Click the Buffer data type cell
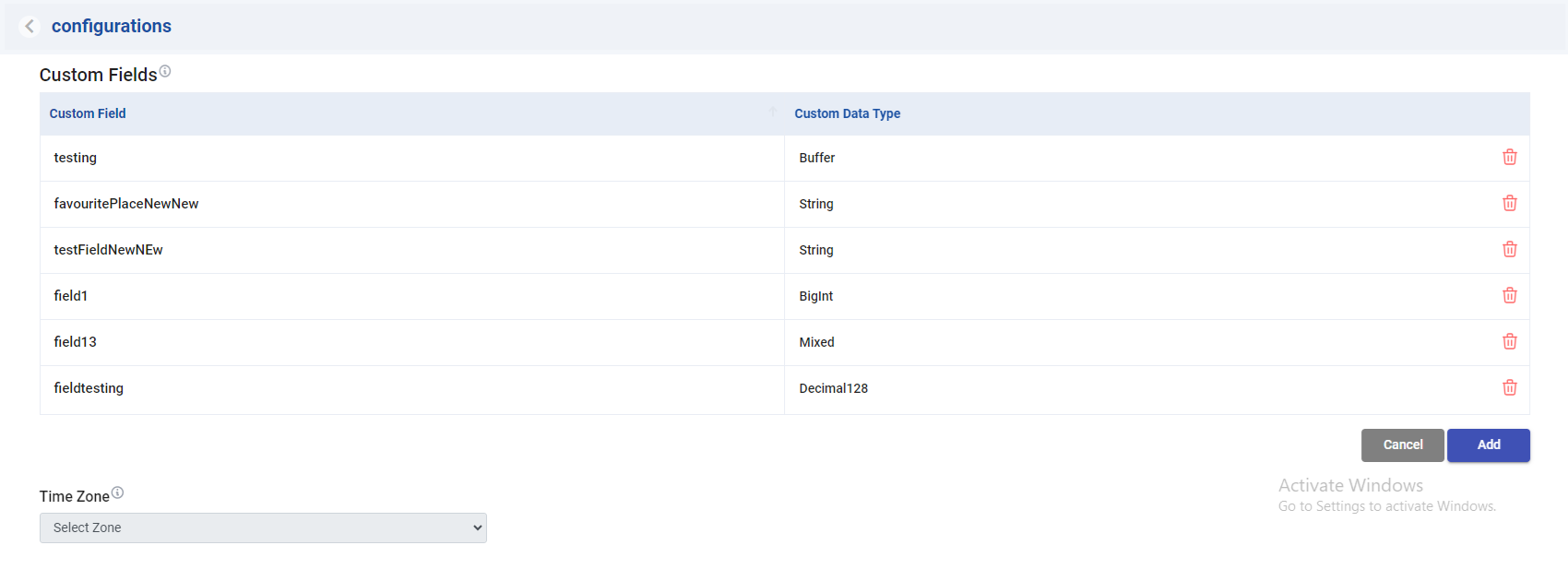Image resolution: width=1568 pixels, height=569 pixels. [816, 158]
